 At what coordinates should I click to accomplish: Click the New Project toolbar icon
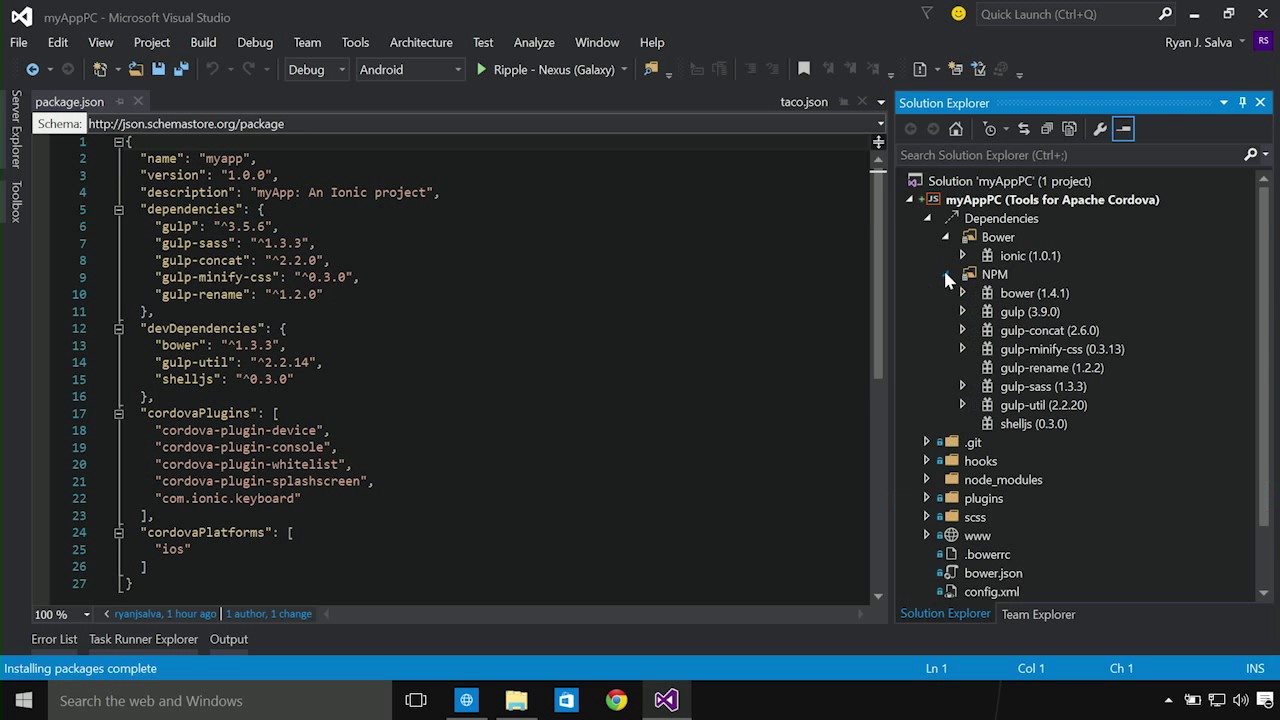coord(100,69)
